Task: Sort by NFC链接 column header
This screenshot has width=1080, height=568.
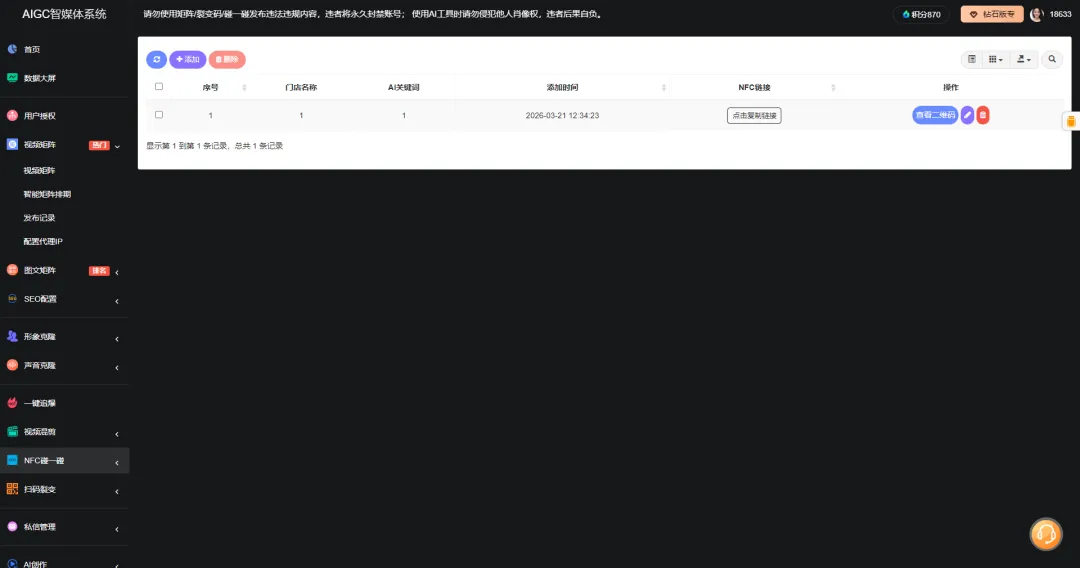Action: pos(754,87)
